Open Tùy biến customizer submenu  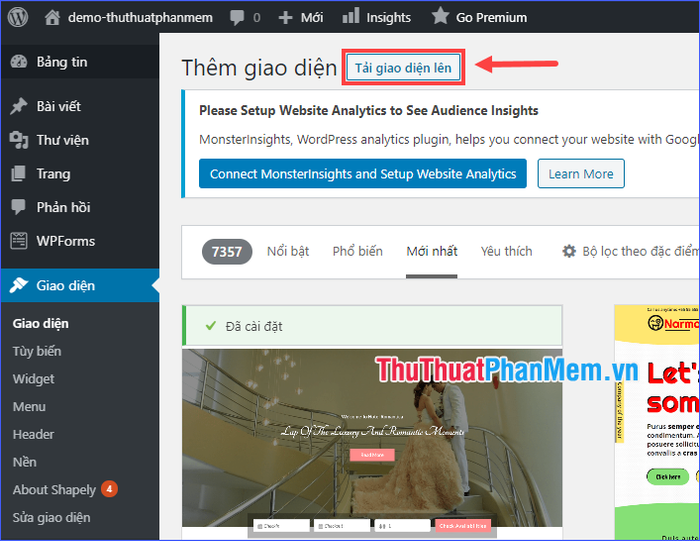pos(37,351)
